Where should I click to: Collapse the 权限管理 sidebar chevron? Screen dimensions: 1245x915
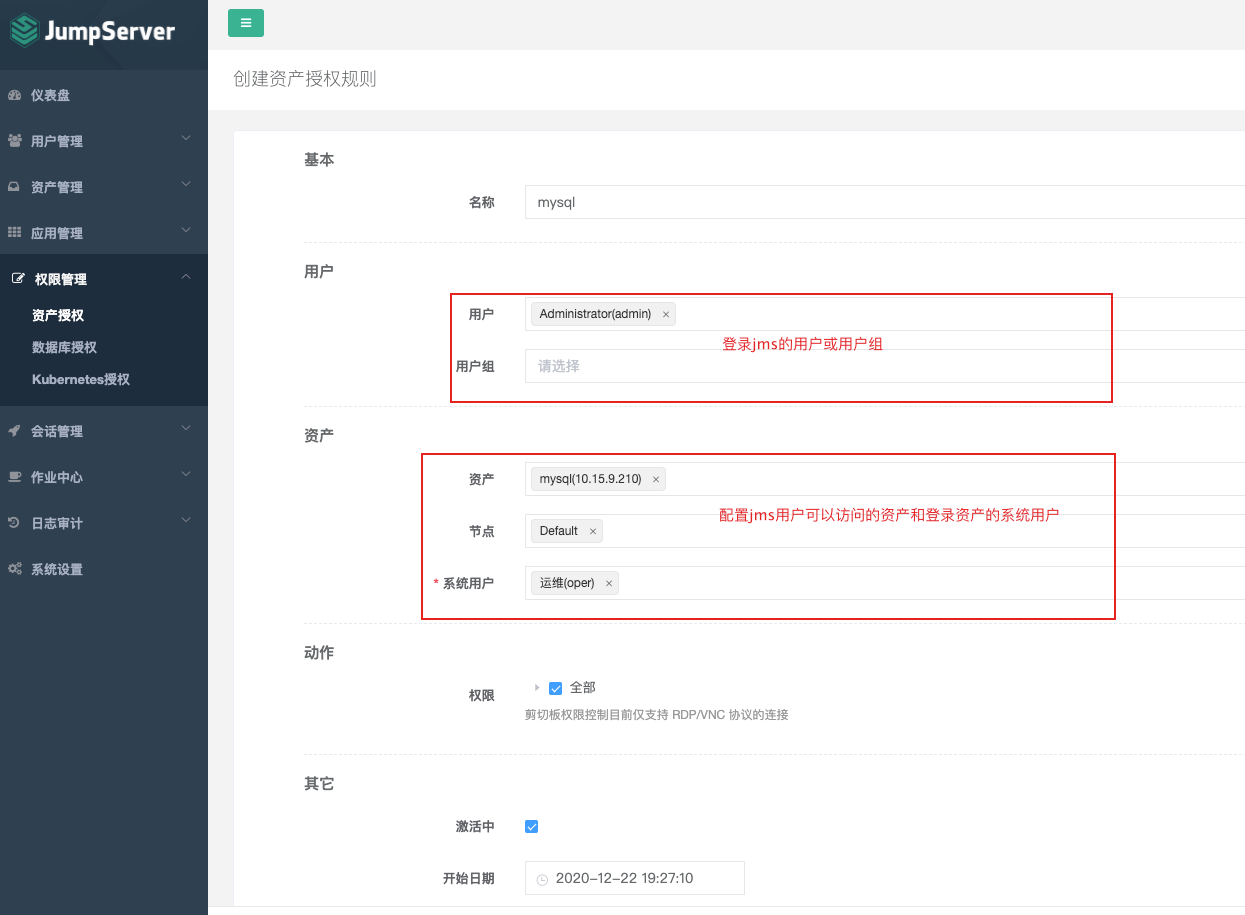[186, 278]
